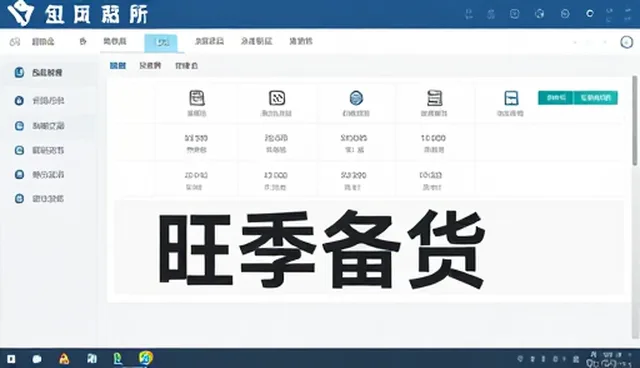The width and height of the screenshot is (640, 368).
Task: Click the third sidebar item's icon
Action: 19,126
